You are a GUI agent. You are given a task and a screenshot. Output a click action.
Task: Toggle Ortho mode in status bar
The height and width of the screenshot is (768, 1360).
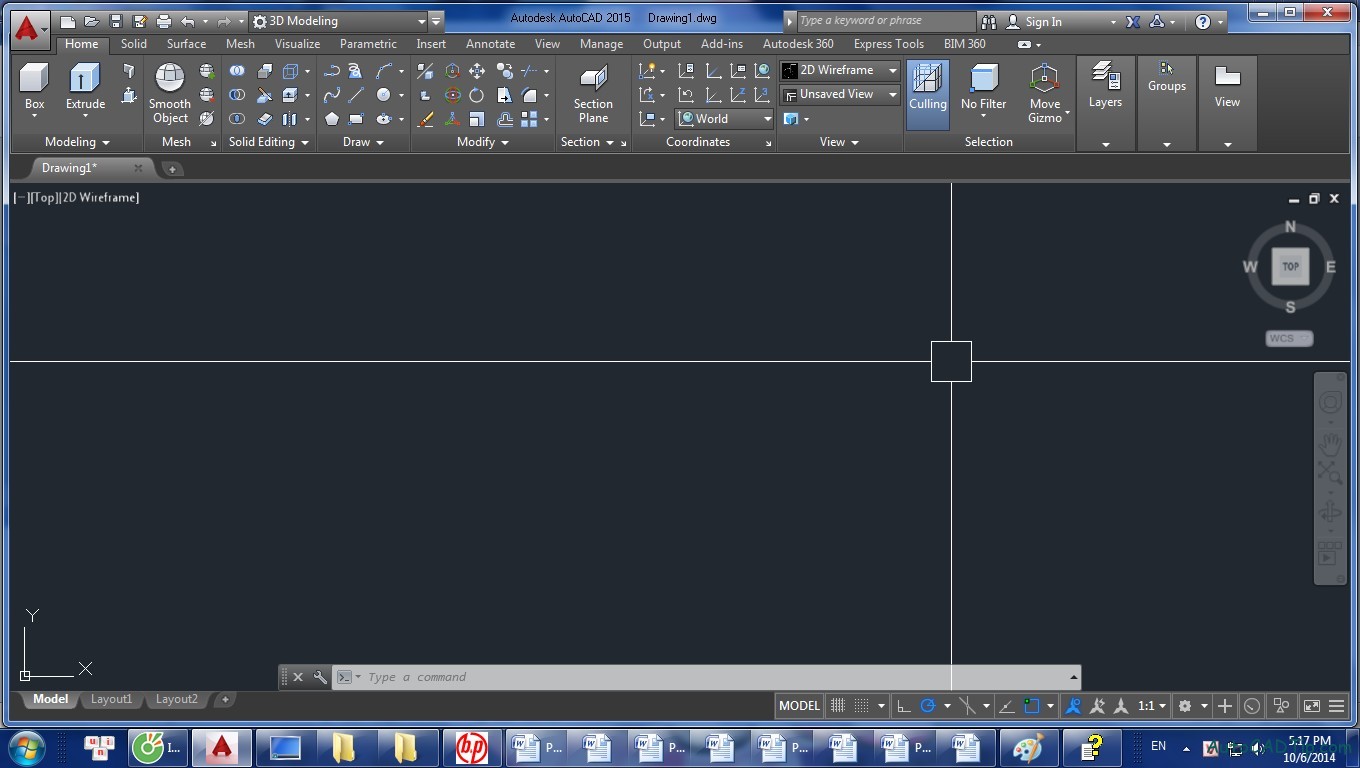903,706
